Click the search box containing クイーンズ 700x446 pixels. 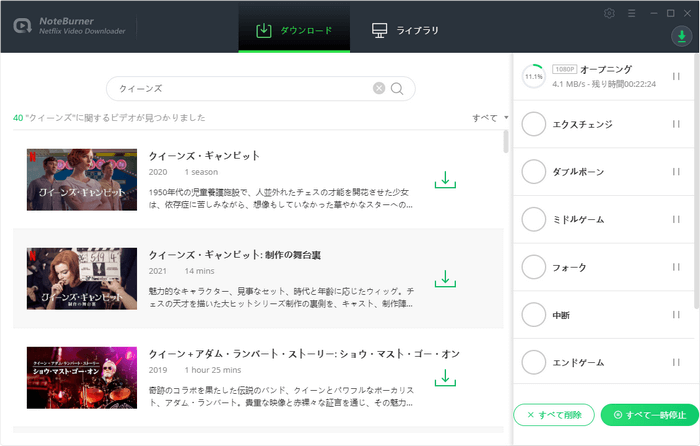pos(261,88)
